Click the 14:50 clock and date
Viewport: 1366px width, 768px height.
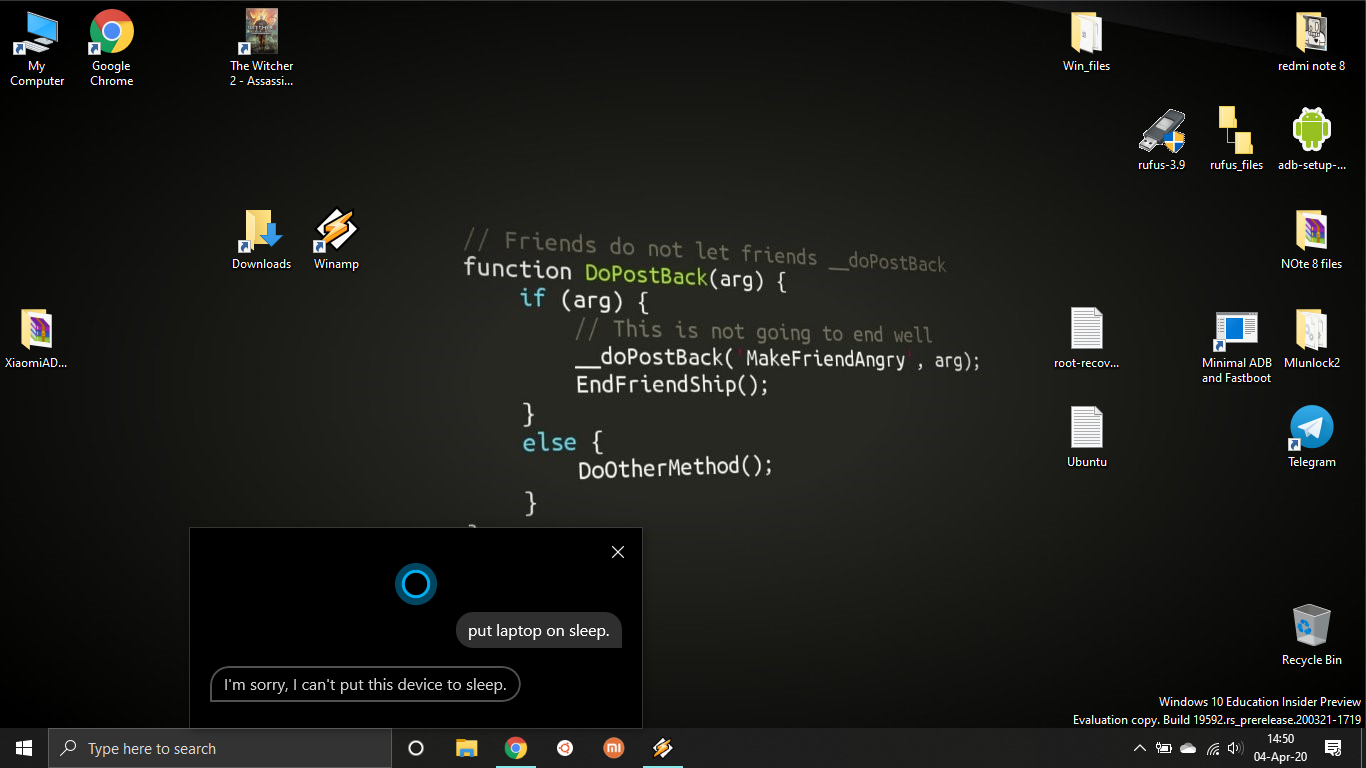pyautogui.click(x=1280, y=748)
